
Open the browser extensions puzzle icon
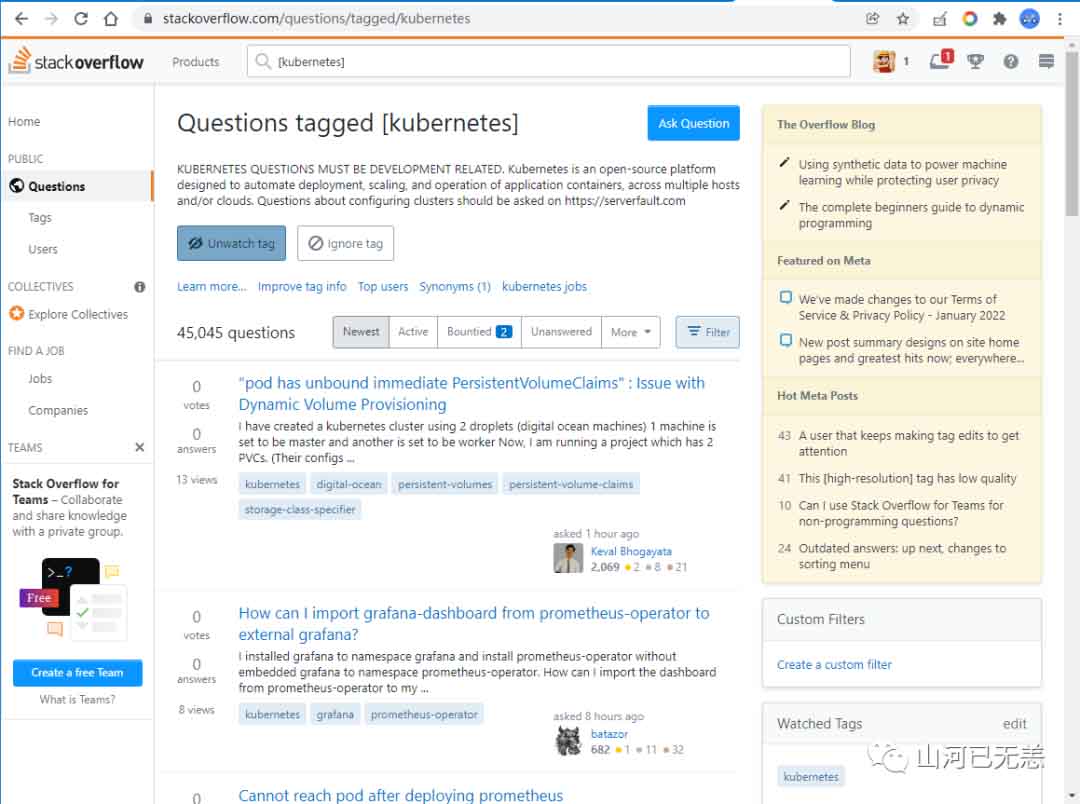(999, 19)
